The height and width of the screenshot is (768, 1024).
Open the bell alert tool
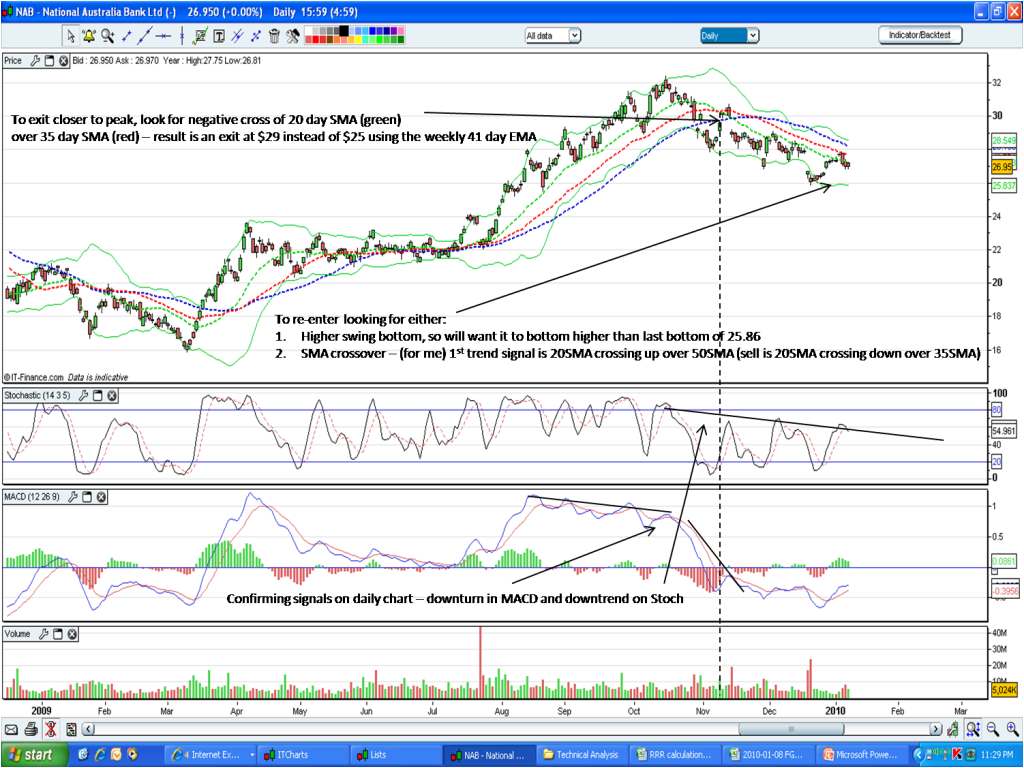89,36
